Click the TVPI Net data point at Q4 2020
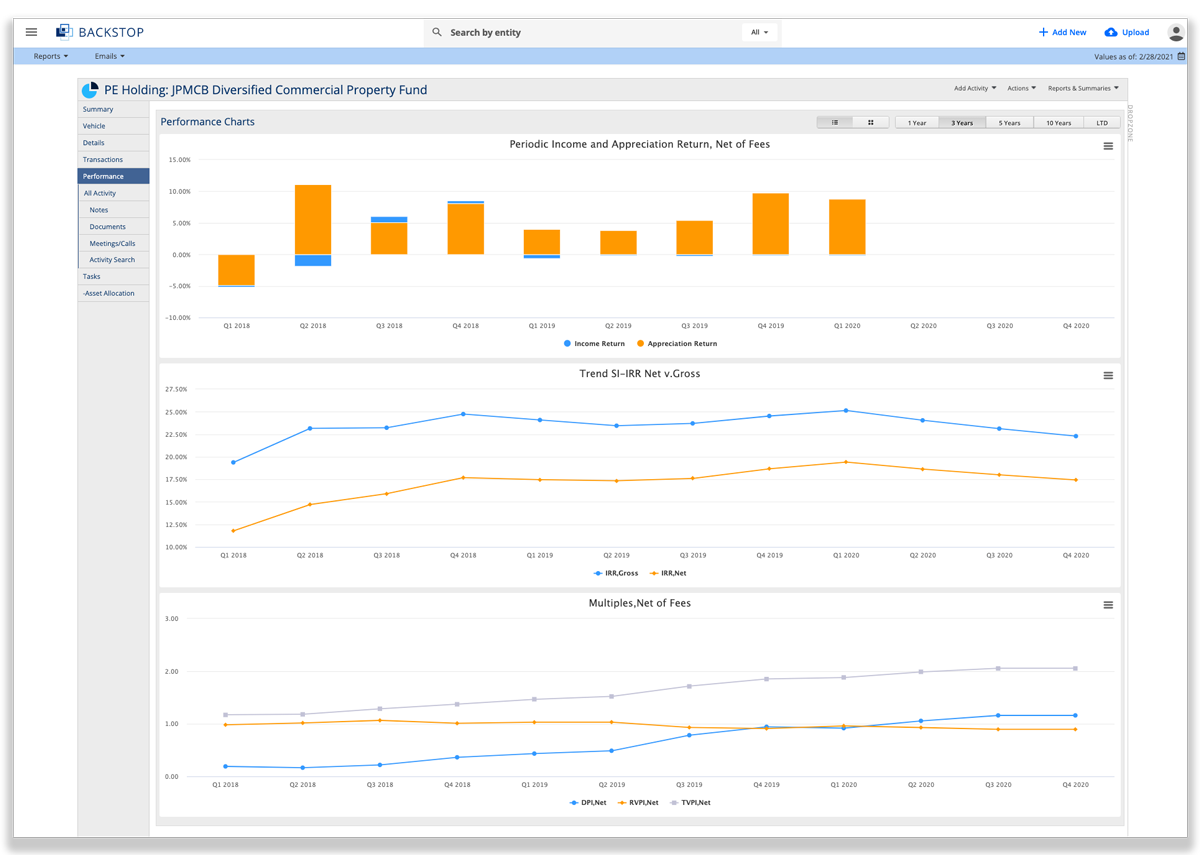 pos(1075,668)
